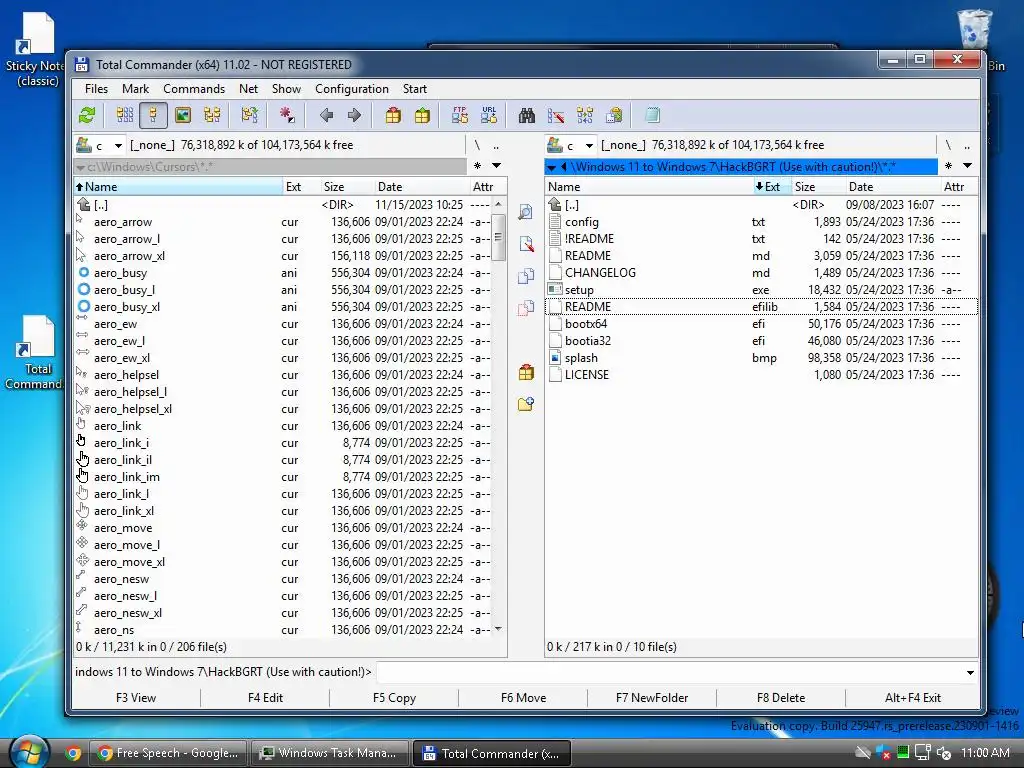Image resolution: width=1024 pixels, height=768 pixels.
Task: Open the Notepad toolbar icon
Action: (652, 116)
